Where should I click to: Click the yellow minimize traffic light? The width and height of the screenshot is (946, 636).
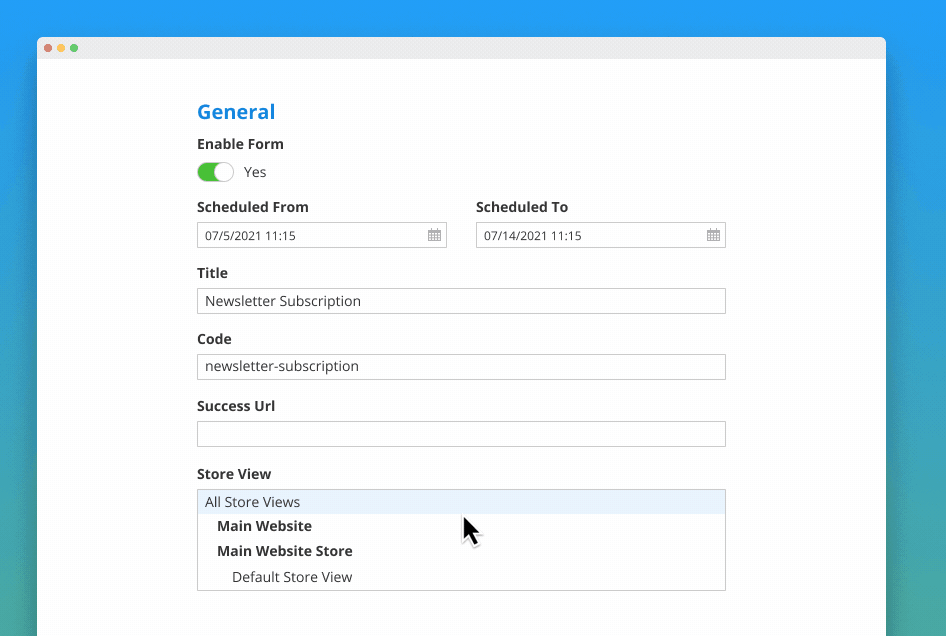(61, 47)
